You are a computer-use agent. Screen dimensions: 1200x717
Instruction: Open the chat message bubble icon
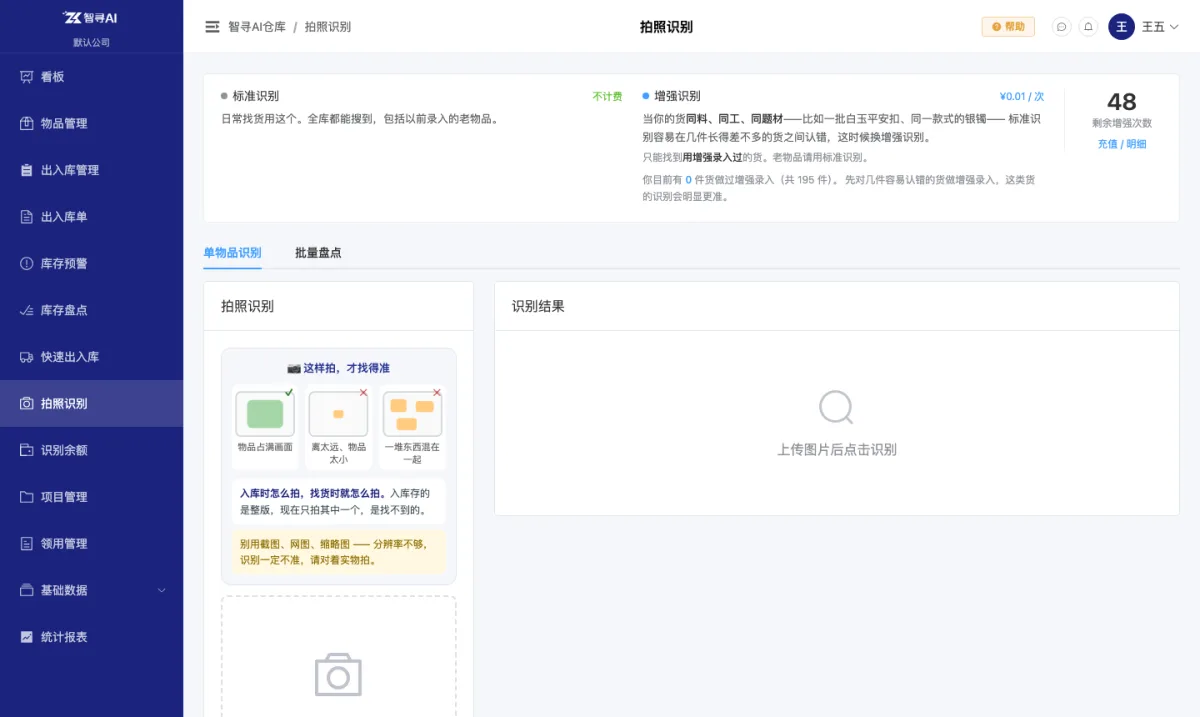(1062, 27)
